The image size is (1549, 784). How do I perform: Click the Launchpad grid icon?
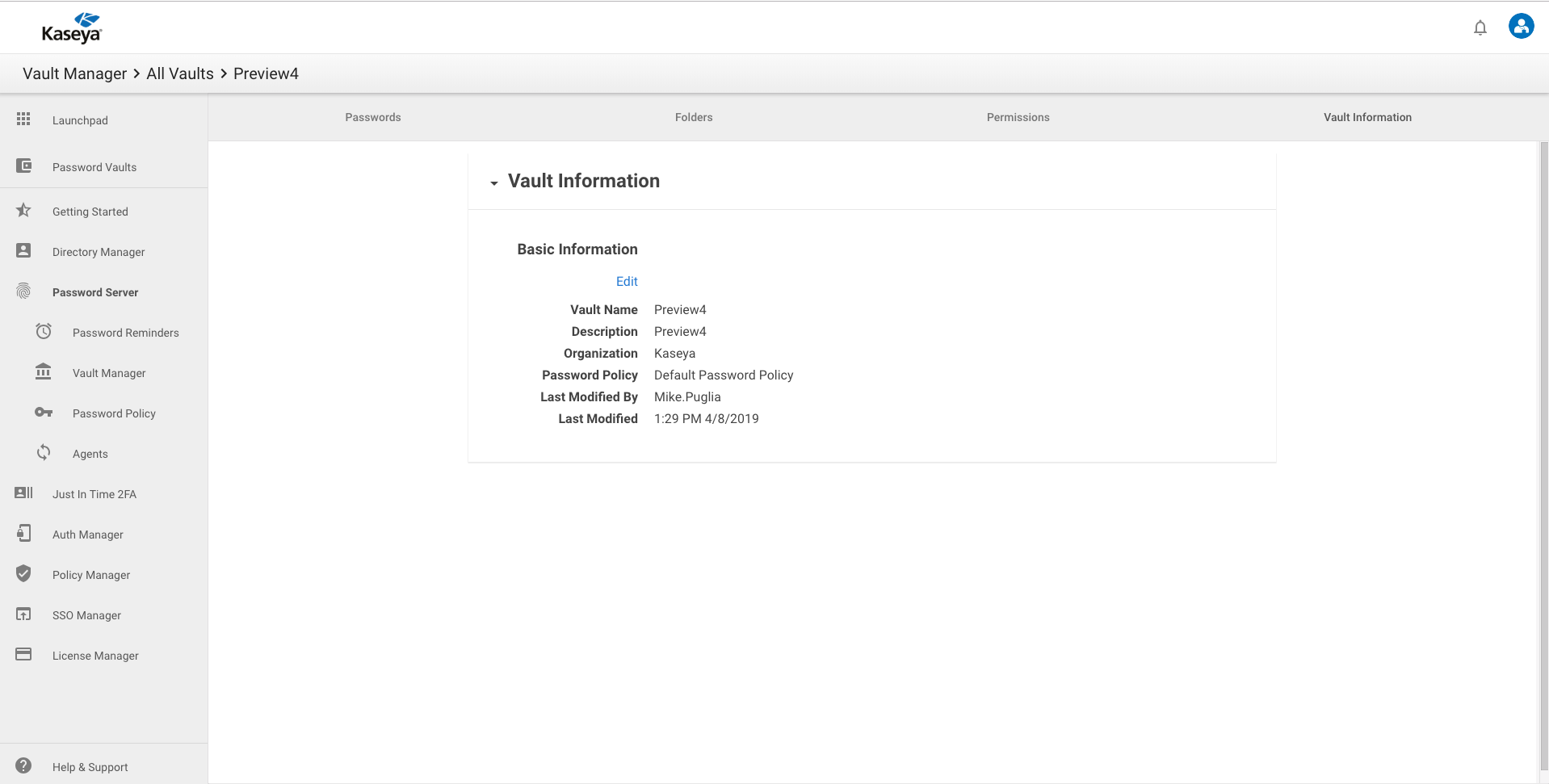[x=23, y=119]
